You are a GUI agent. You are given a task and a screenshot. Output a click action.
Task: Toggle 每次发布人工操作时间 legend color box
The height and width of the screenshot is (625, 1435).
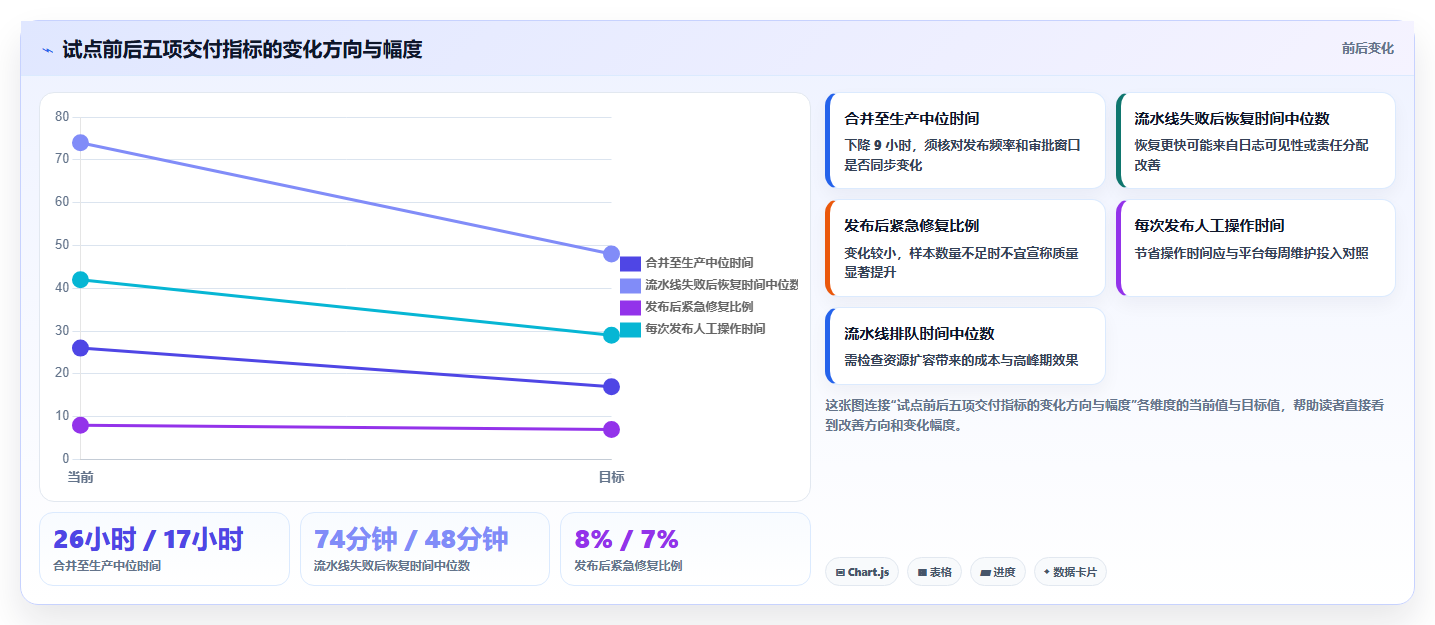coord(630,330)
